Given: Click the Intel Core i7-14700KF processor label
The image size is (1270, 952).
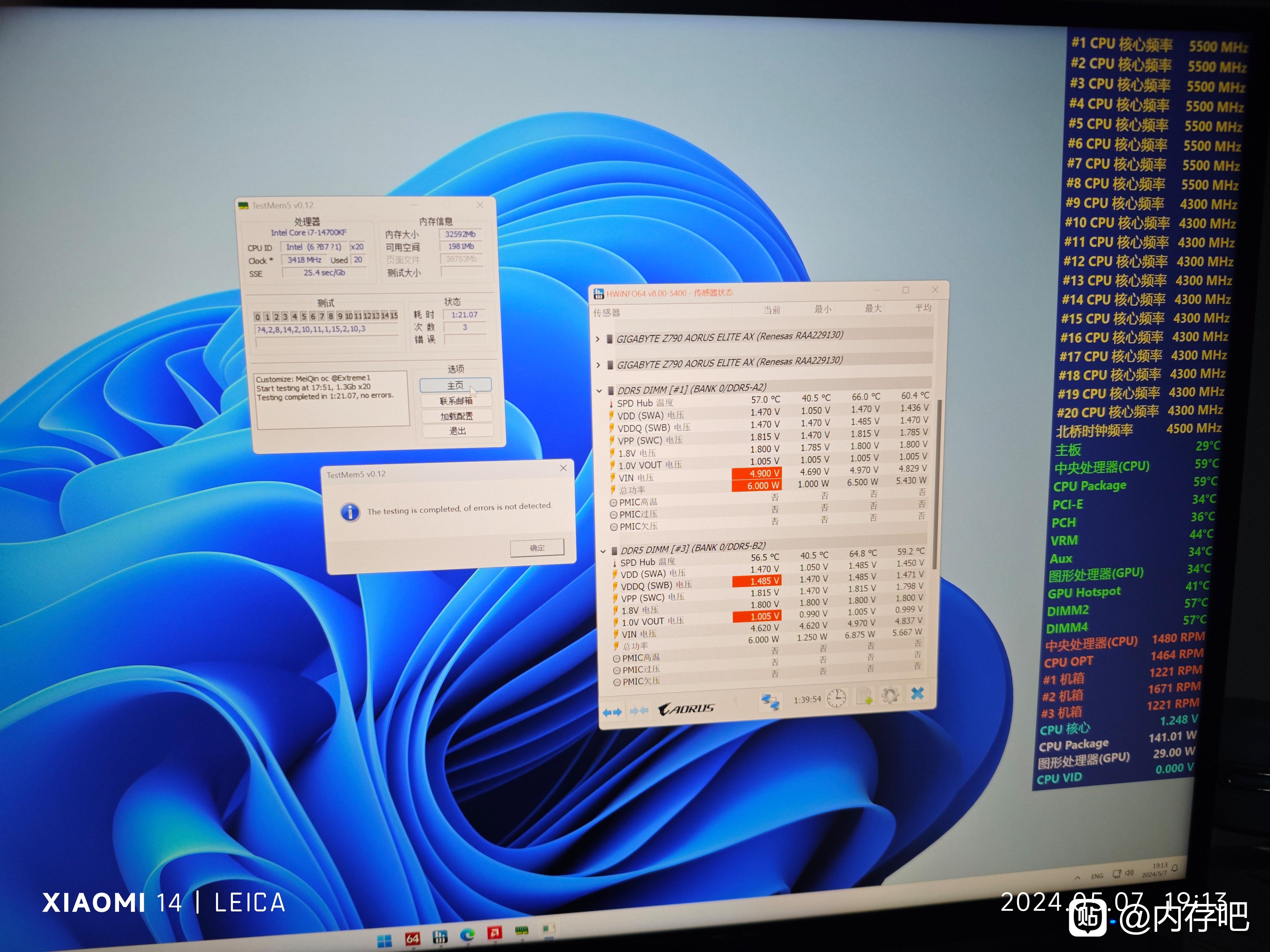Looking at the screenshot, I should (309, 233).
